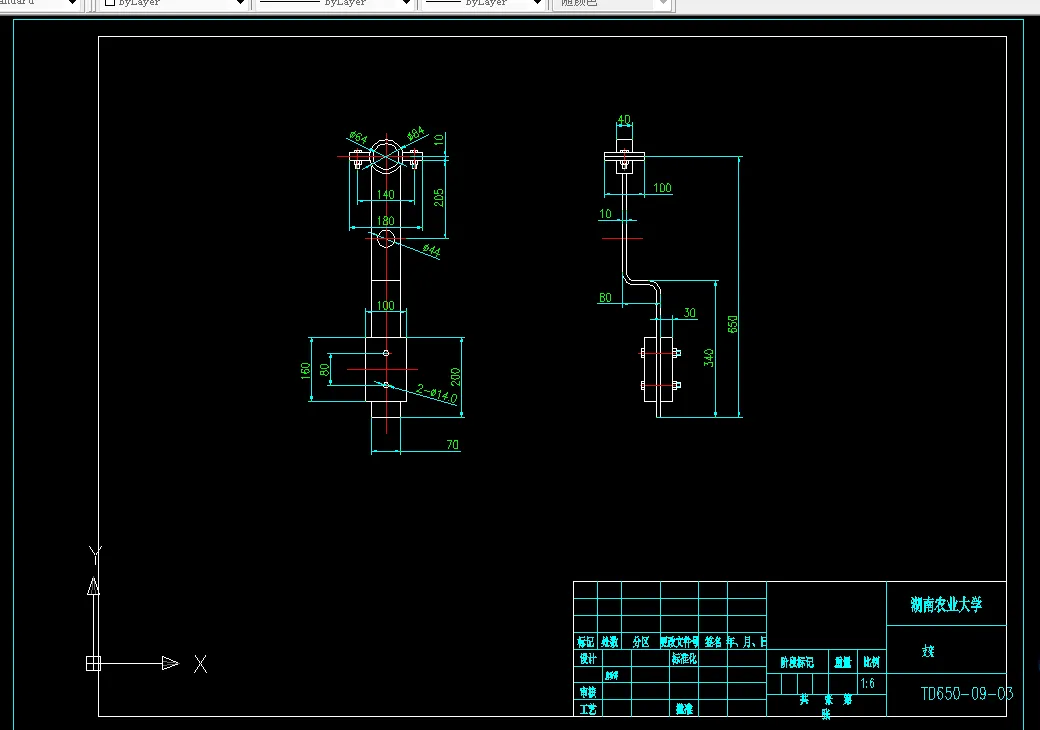Click the ByLayer color swatch box
Viewport: 1040px width, 730px height.
pyautogui.click(x=111, y=3)
